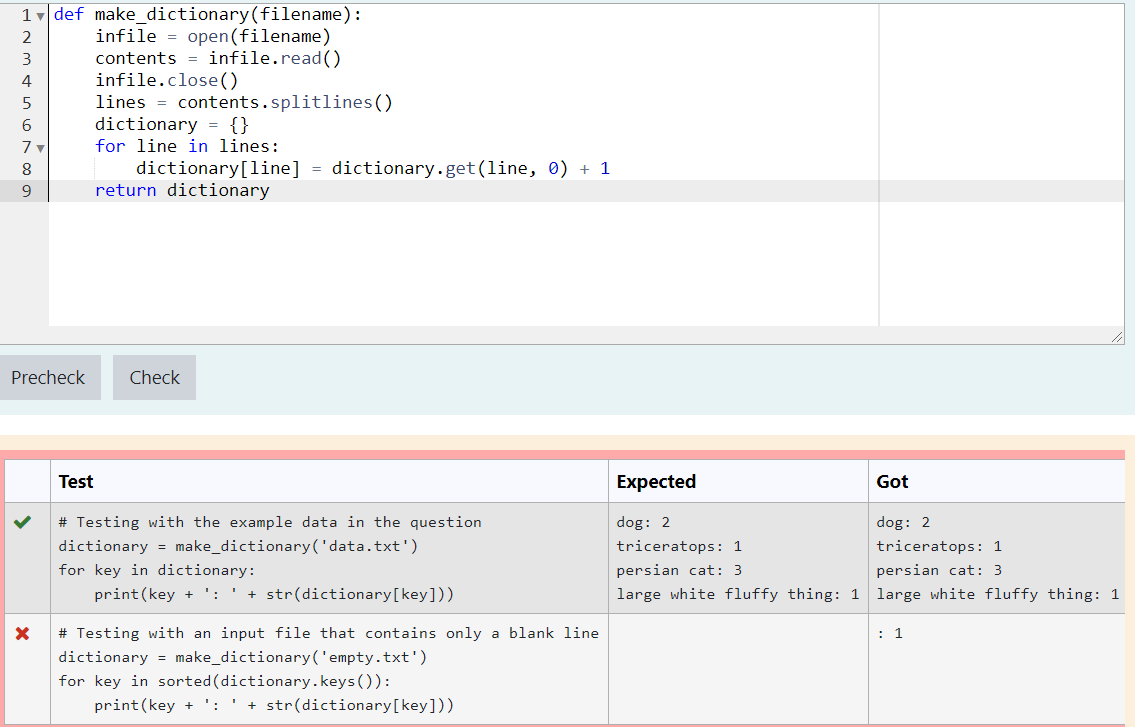Image resolution: width=1135 pixels, height=727 pixels.
Task: Select line number 6 in the gutter
Action: [x=27, y=125]
